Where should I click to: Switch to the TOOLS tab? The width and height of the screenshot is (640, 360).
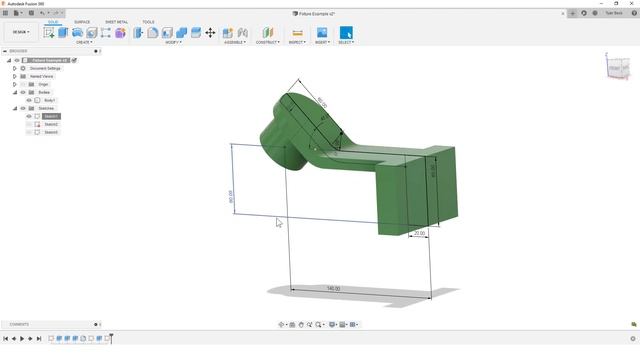click(148, 22)
